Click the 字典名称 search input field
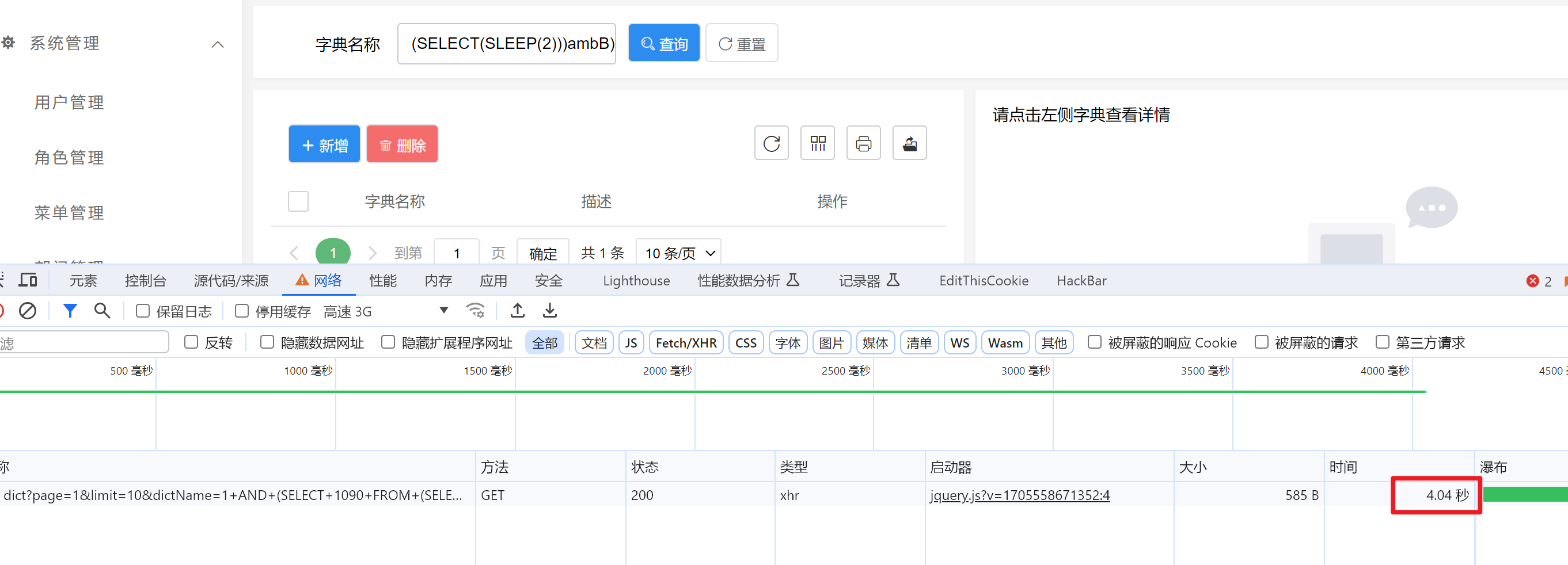Screen dimensions: 1568x565 pyautogui.click(x=506, y=43)
